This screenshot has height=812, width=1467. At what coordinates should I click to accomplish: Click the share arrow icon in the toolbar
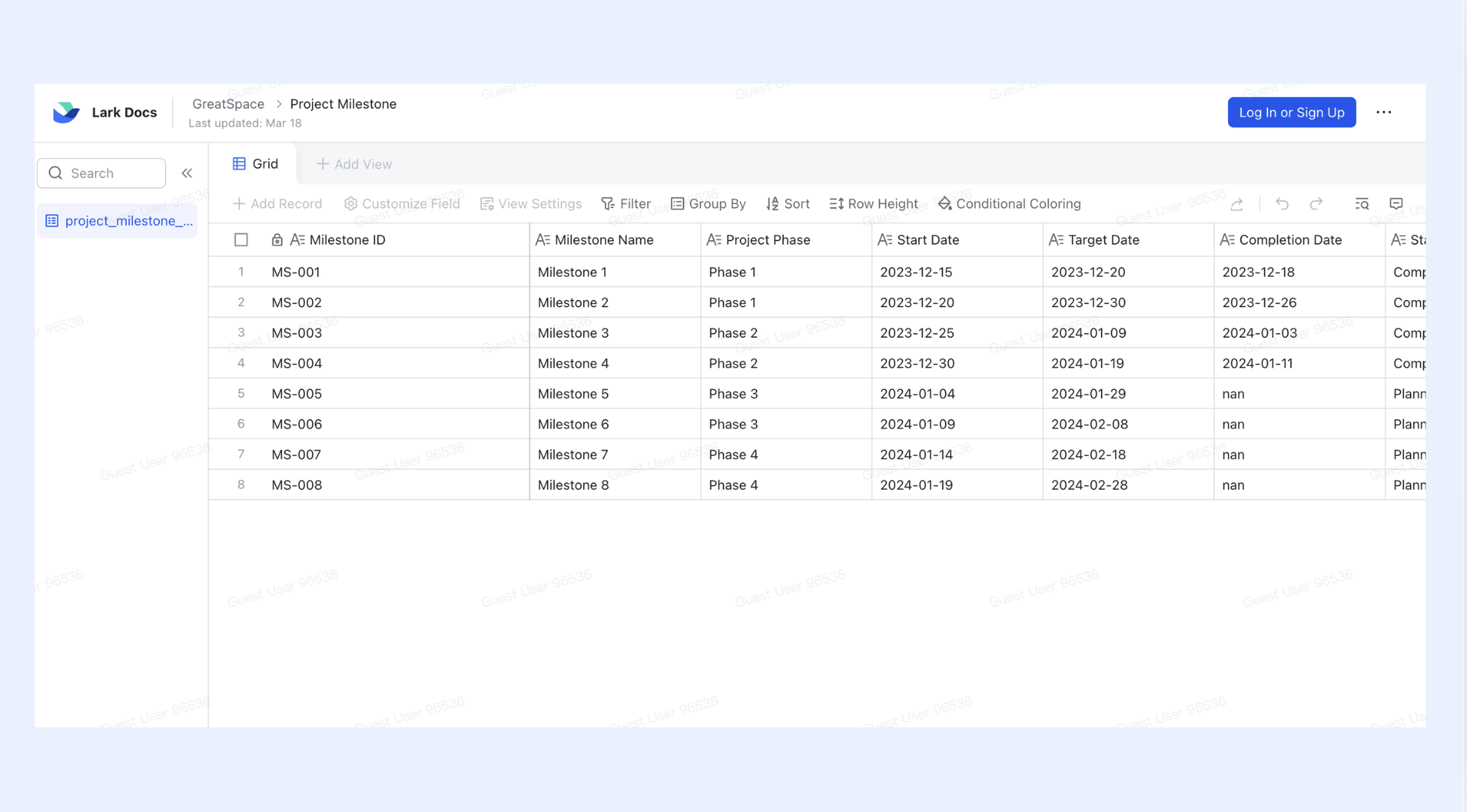(x=1237, y=204)
